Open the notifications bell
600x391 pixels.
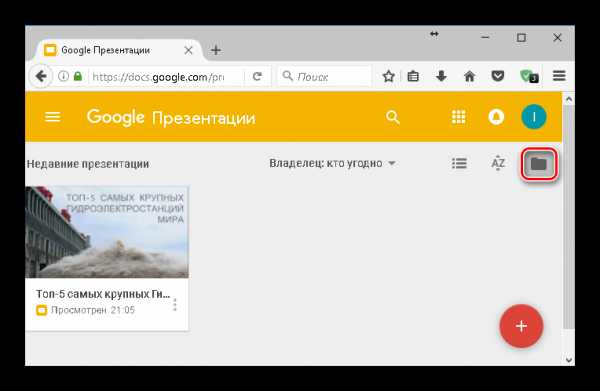click(x=496, y=117)
